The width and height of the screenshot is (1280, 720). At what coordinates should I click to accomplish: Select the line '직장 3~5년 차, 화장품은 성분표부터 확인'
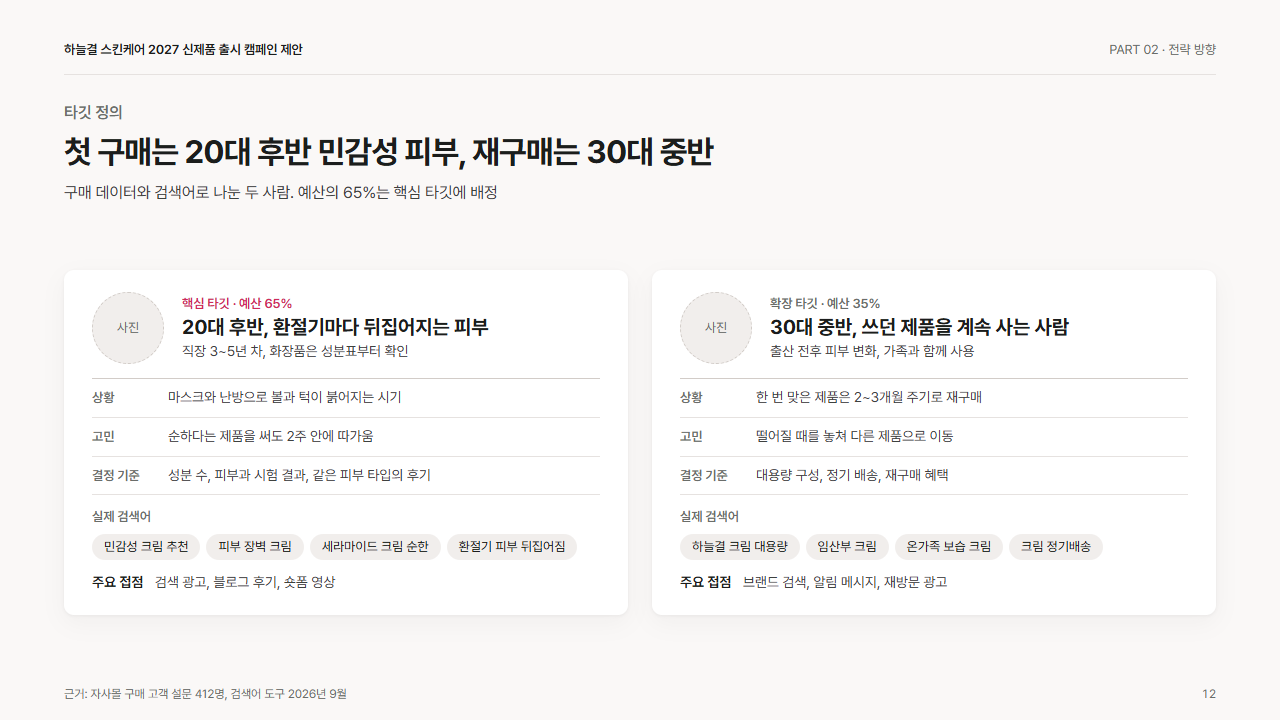pyautogui.click(x=295, y=351)
